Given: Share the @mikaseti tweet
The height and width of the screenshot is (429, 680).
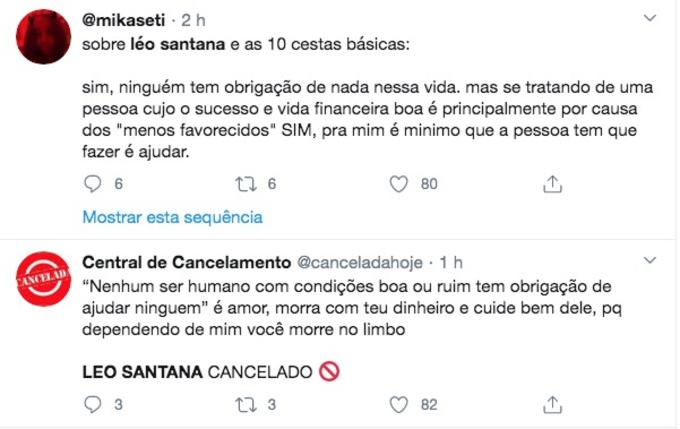Looking at the screenshot, I should (x=552, y=184).
